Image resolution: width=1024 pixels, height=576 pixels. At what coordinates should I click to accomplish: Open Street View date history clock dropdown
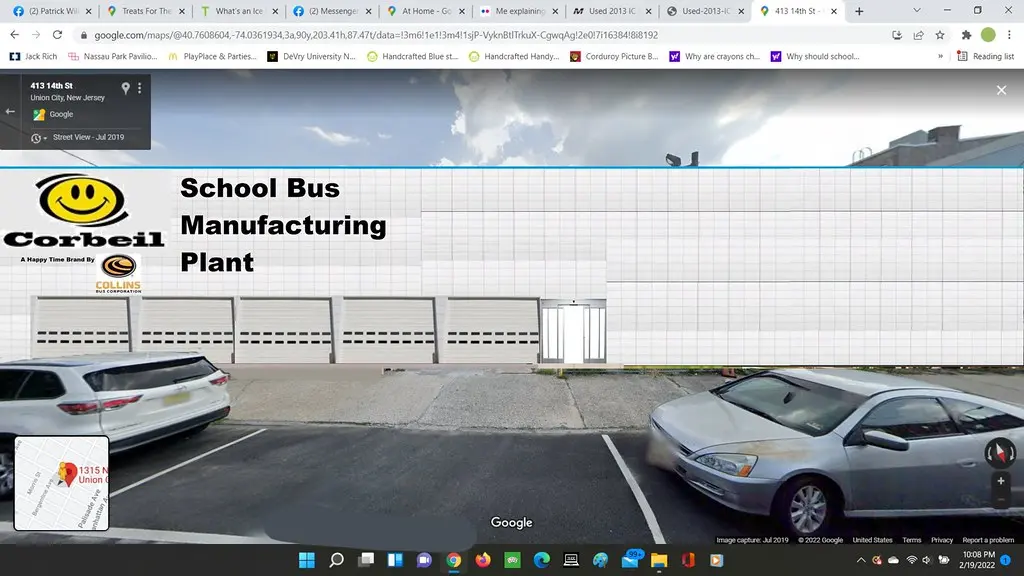[39, 138]
